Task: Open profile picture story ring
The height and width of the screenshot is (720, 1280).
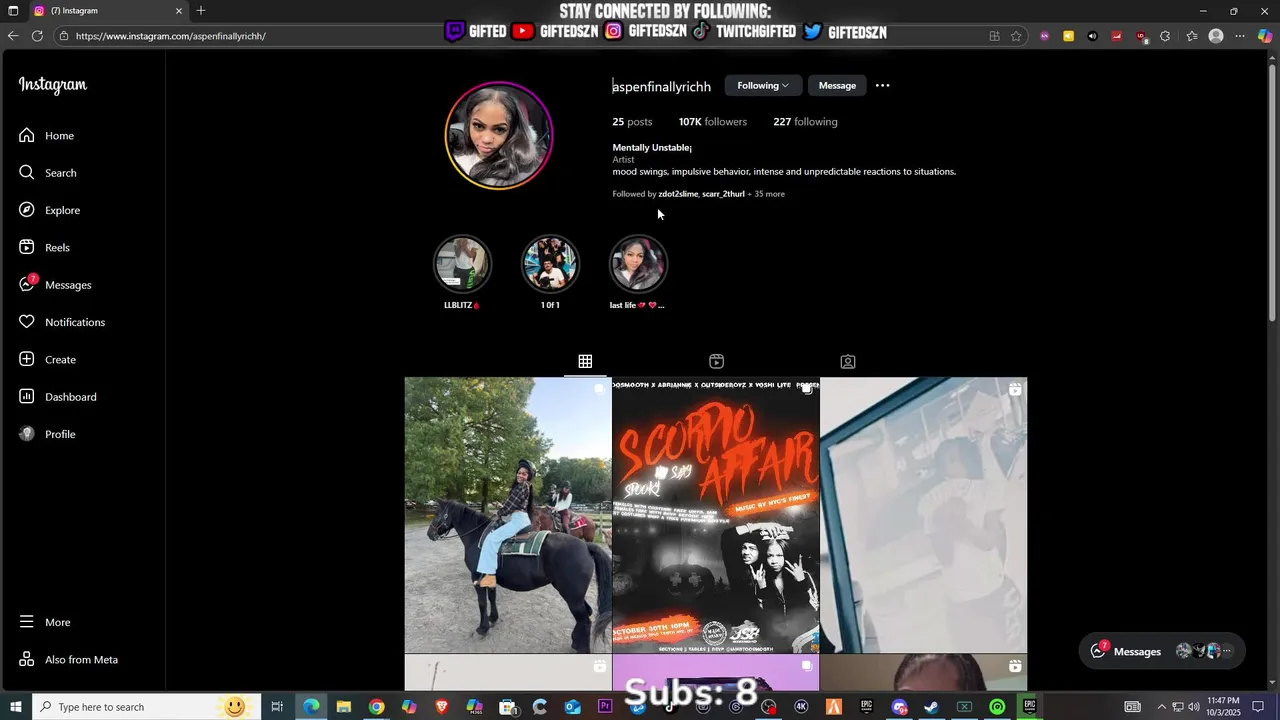Action: 499,136
